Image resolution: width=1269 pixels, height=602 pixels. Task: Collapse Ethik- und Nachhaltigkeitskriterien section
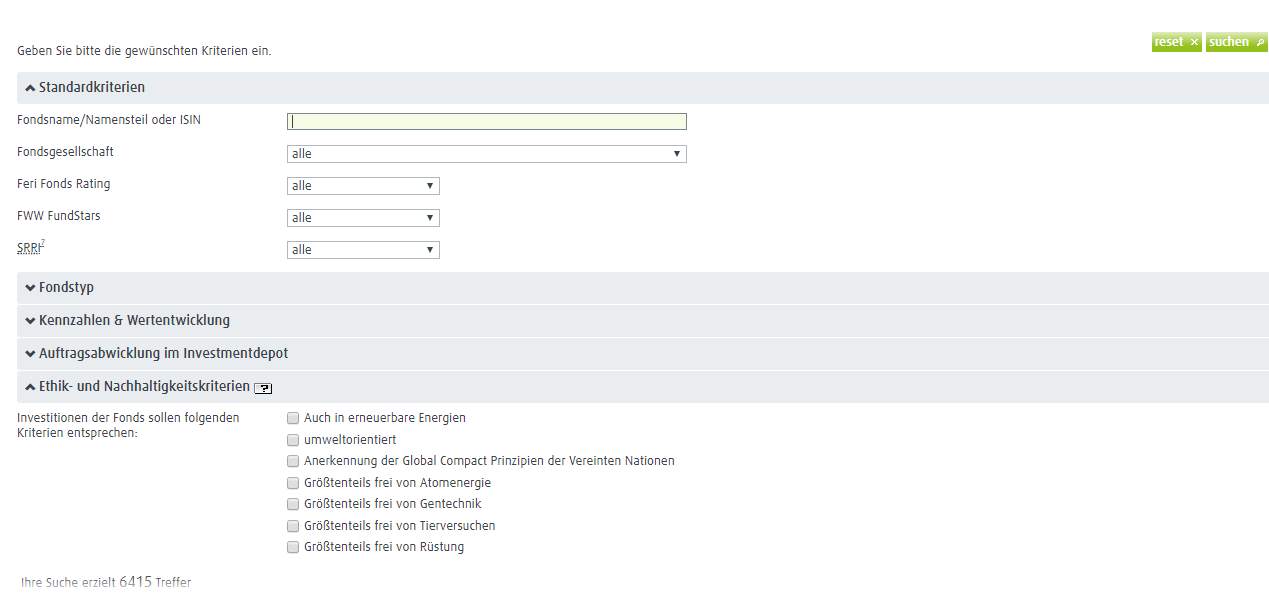pos(30,387)
